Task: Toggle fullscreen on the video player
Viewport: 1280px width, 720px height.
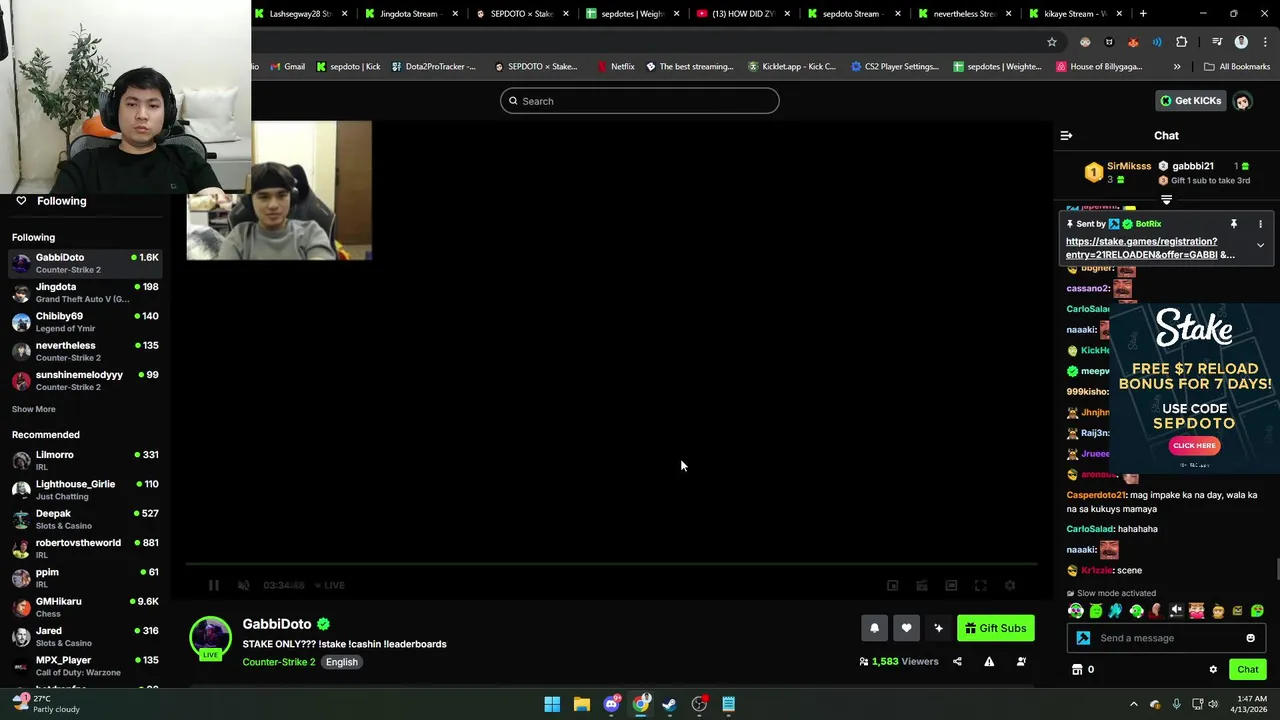Action: (980, 585)
